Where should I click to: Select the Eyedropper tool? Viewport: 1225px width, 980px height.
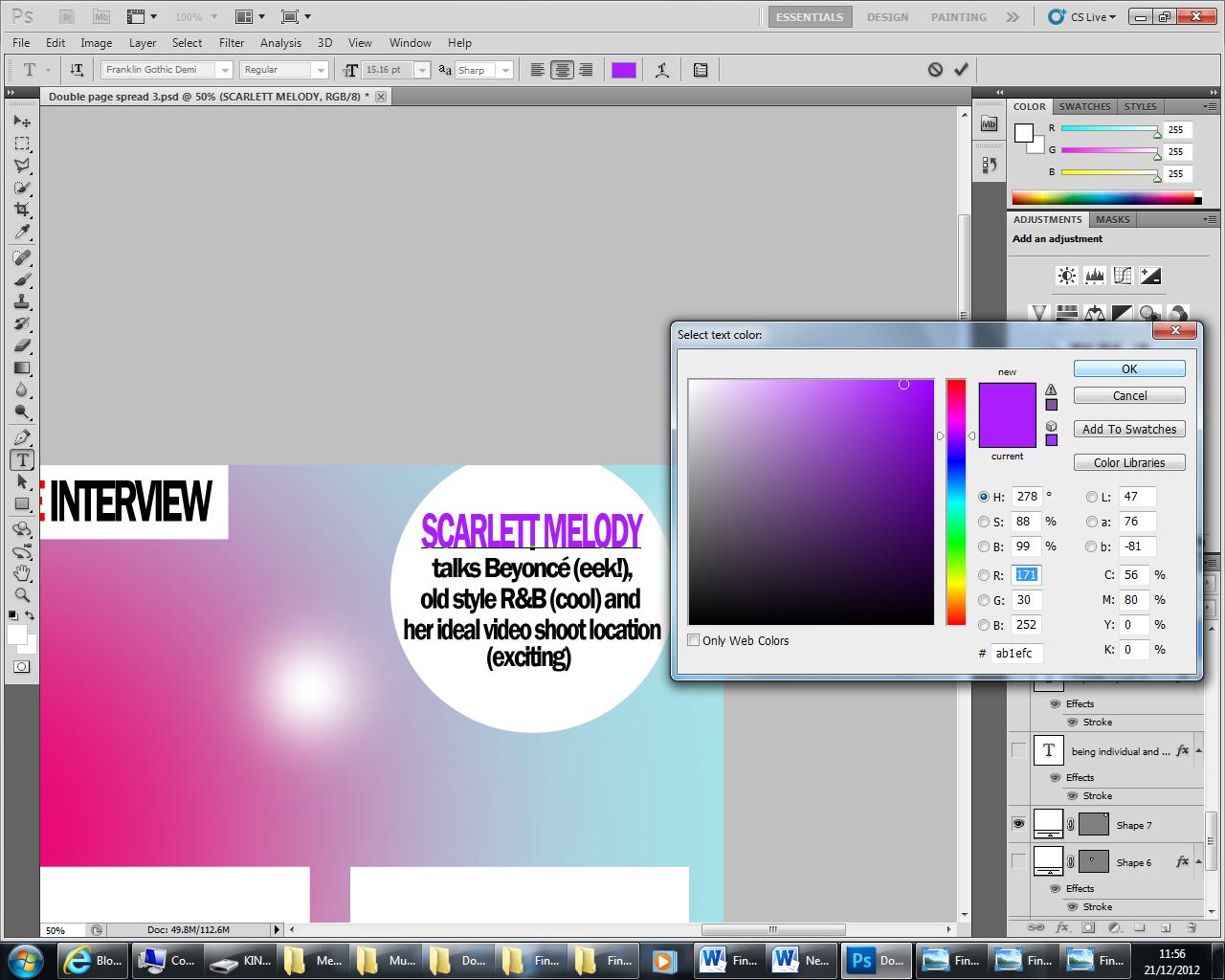21,232
